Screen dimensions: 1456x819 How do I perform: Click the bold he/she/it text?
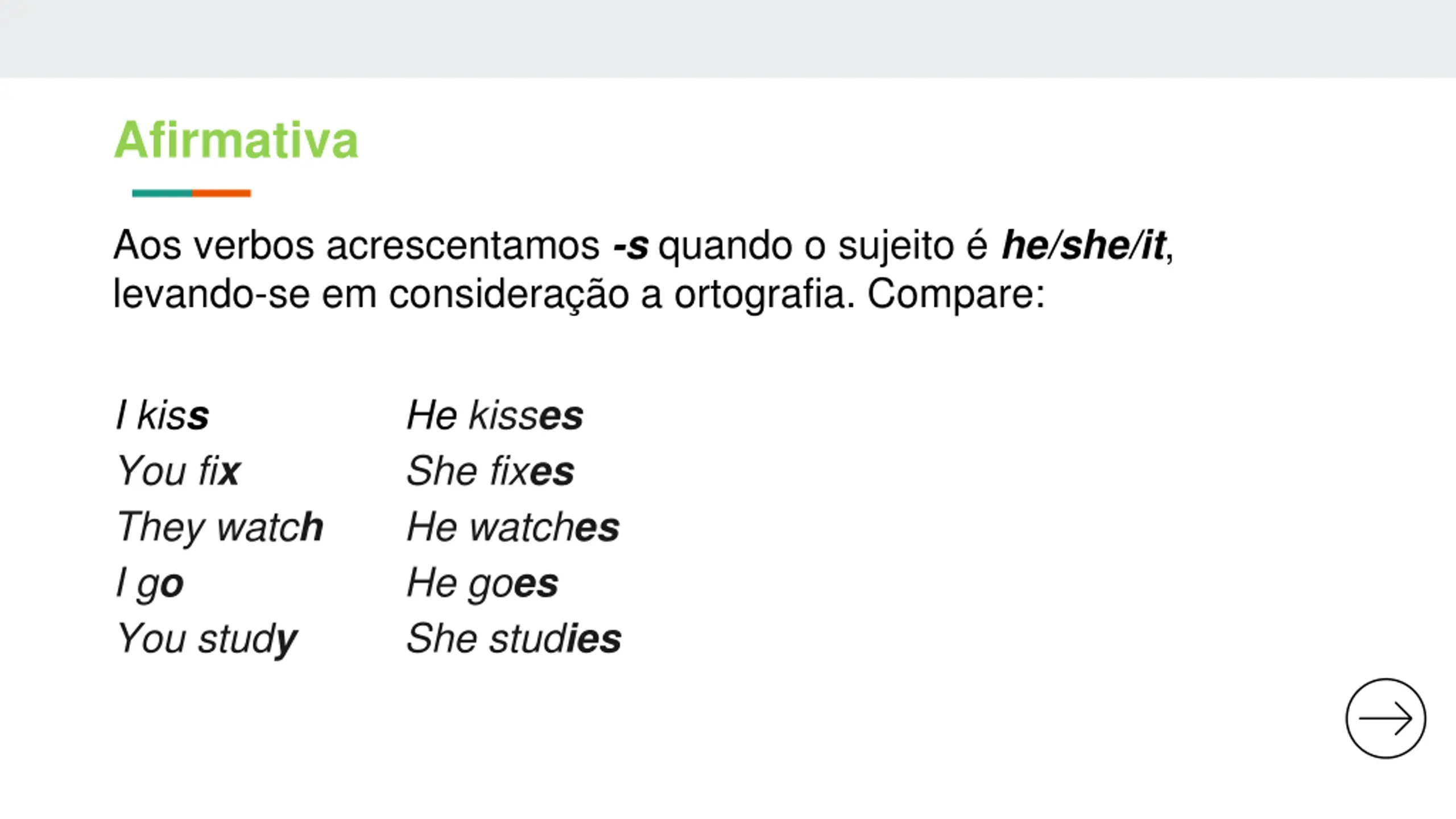click(1083, 245)
